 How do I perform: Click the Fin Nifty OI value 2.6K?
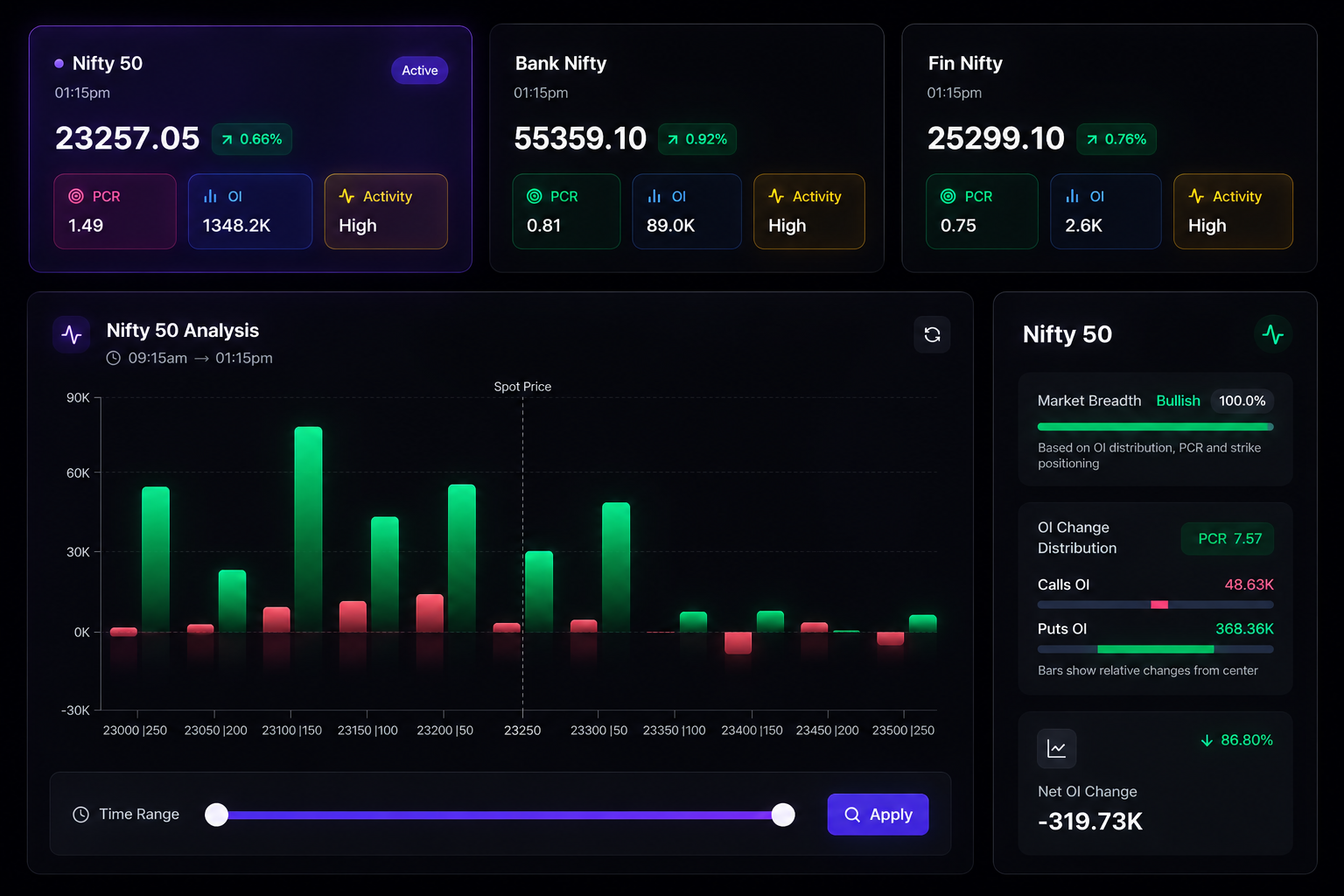pyautogui.click(x=1083, y=226)
